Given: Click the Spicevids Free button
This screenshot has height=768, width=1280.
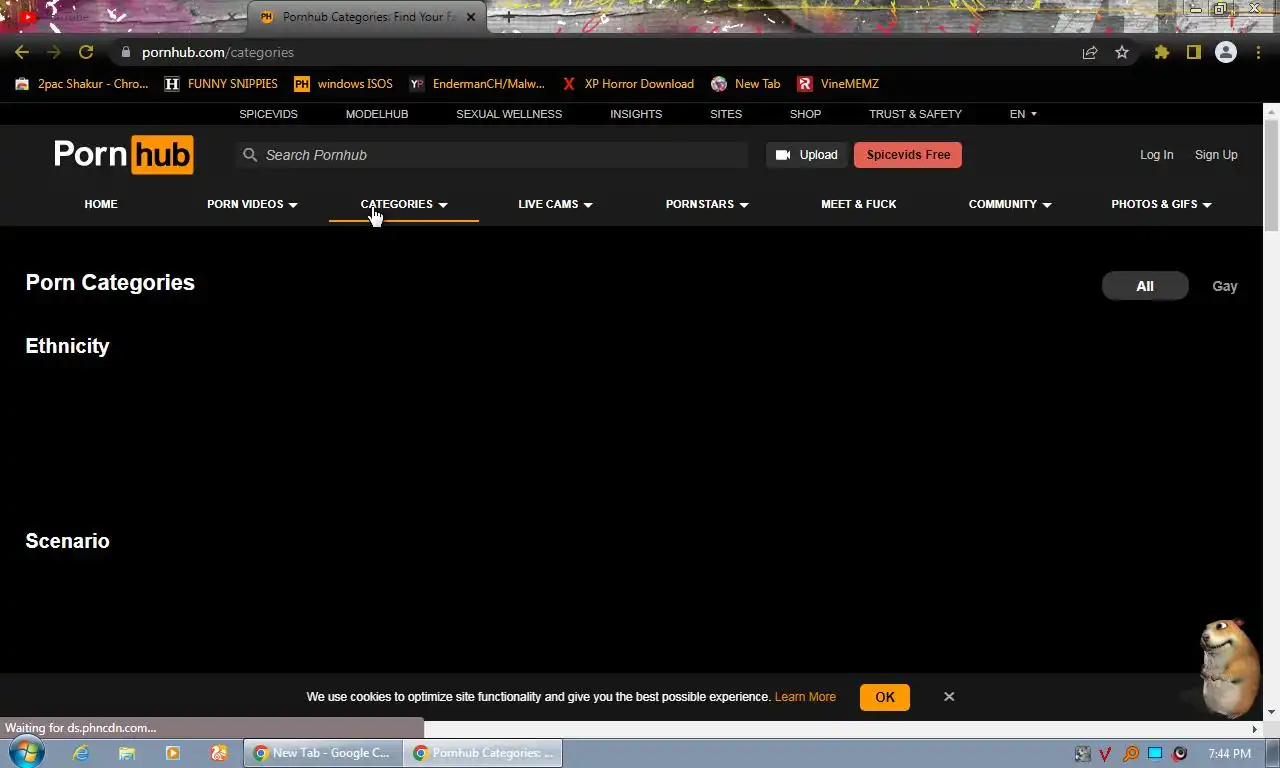Looking at the screenshot, I should point(908,155).
